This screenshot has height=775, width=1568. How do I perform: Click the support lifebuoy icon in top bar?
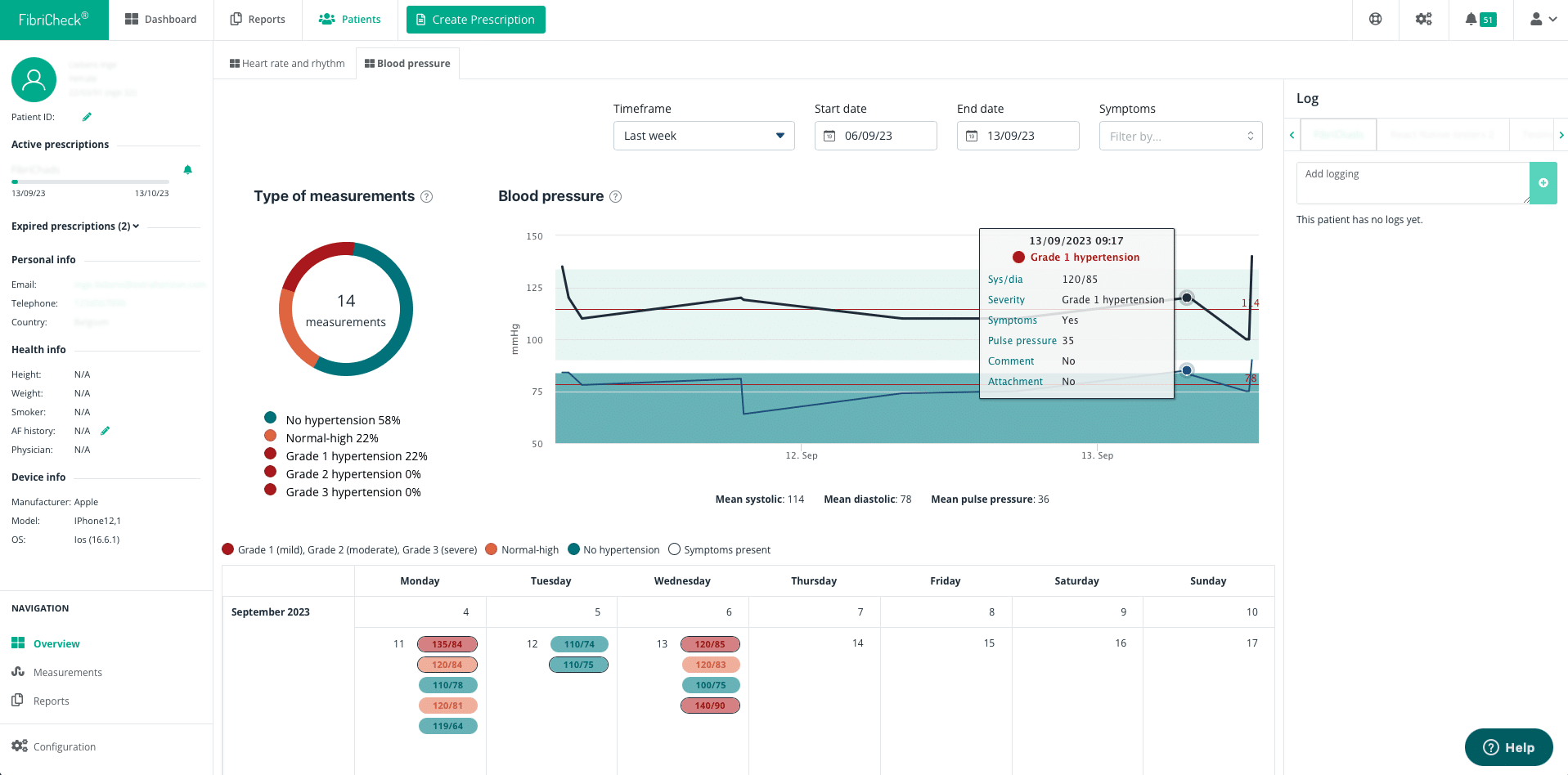tap(1375, 20)
